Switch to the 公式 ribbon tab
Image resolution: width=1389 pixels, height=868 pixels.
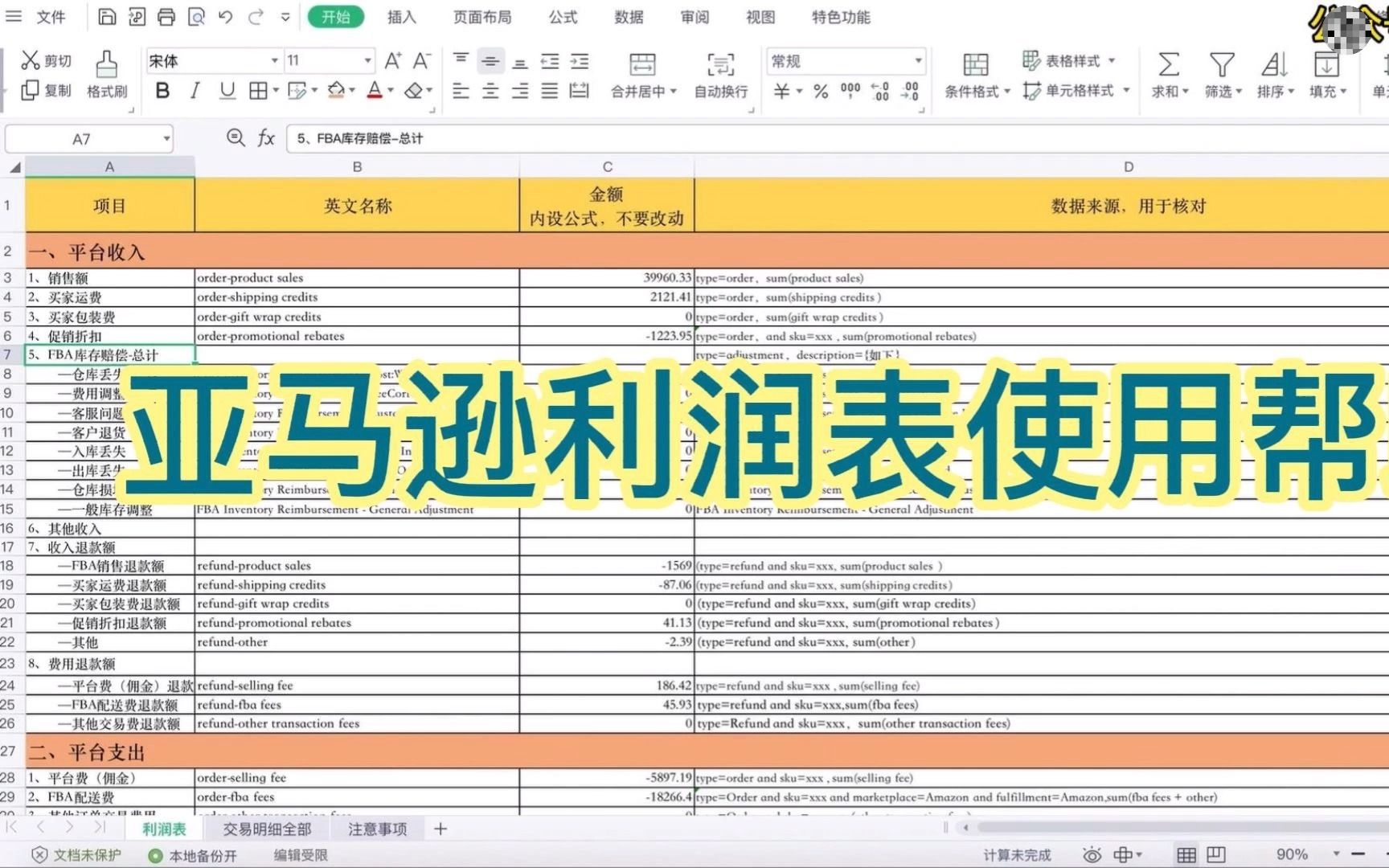(x=563, y=16)
